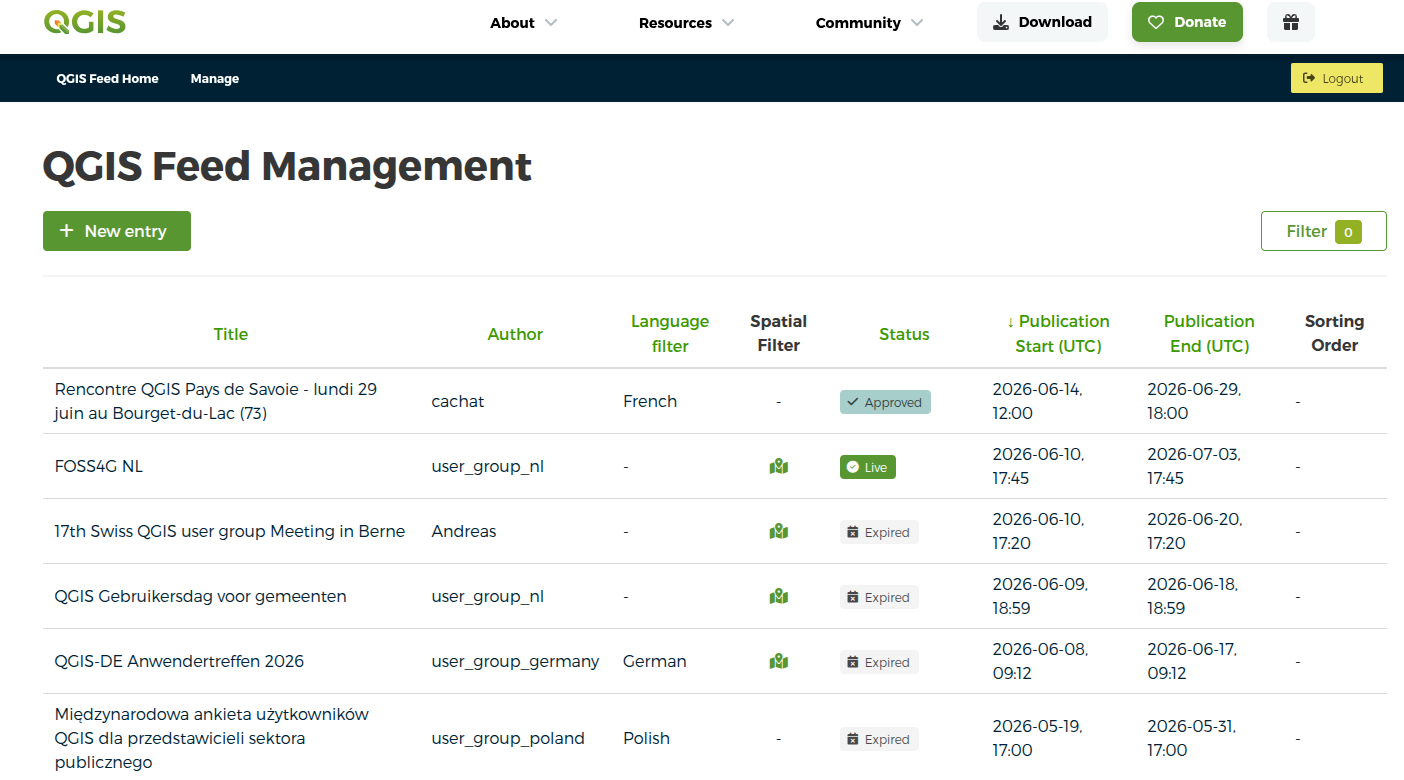Click the Donate button
The image size is (1404, 780).
(1187, 22)
